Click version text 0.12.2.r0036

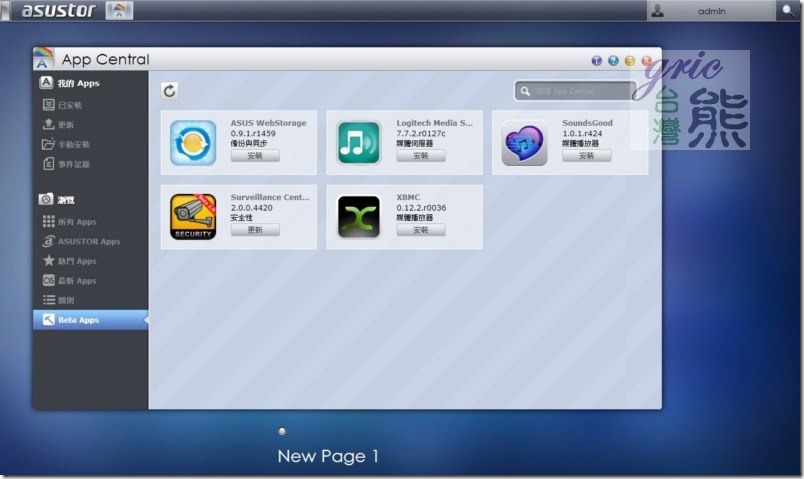coord(421,208)
